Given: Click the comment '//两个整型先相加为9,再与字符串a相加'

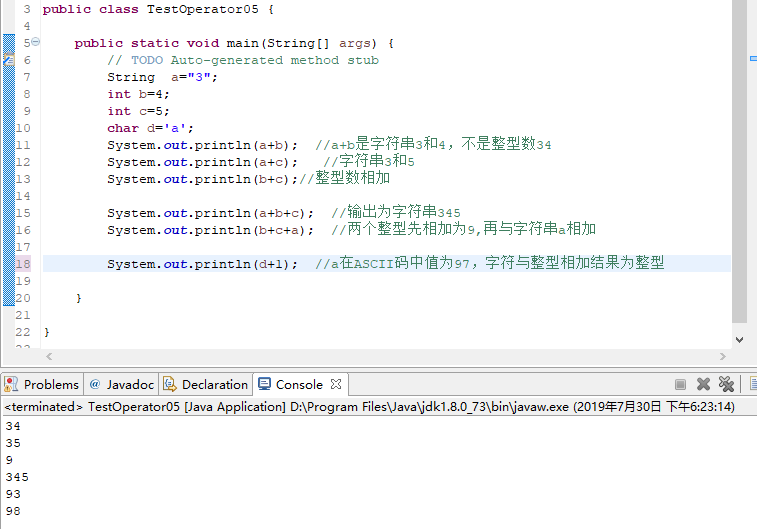Looking at the screenshot, I should [x=463, y=229].
